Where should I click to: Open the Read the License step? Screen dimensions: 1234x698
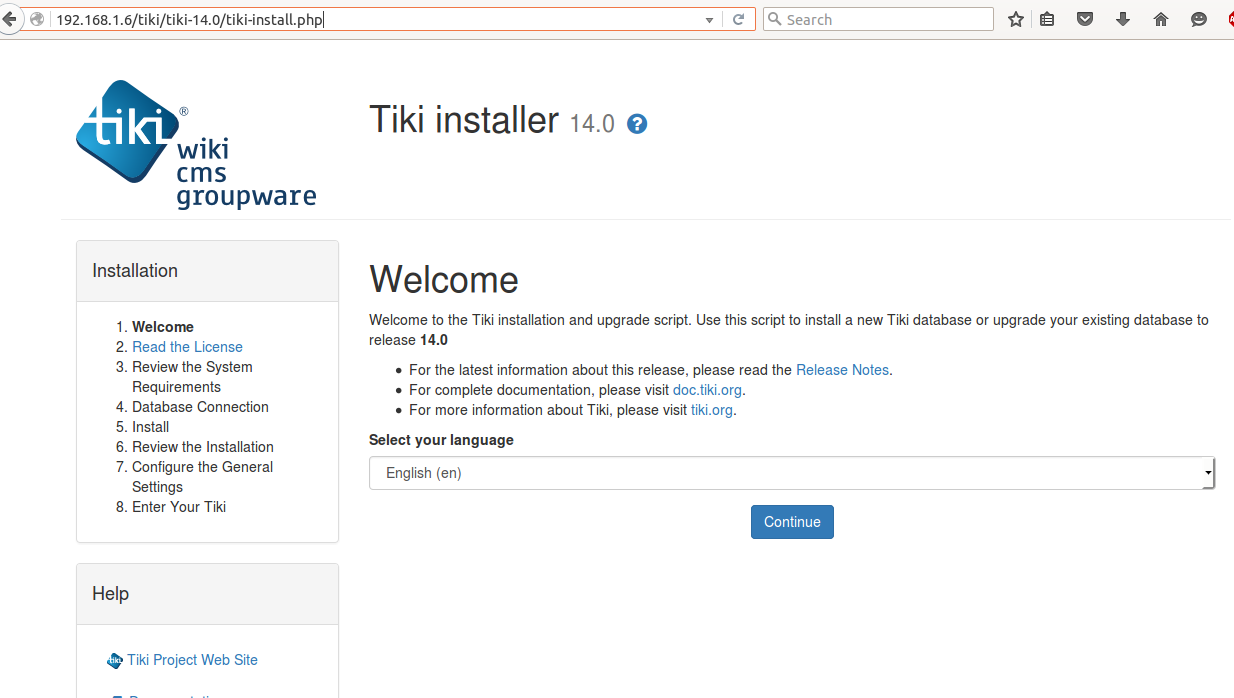187,347
